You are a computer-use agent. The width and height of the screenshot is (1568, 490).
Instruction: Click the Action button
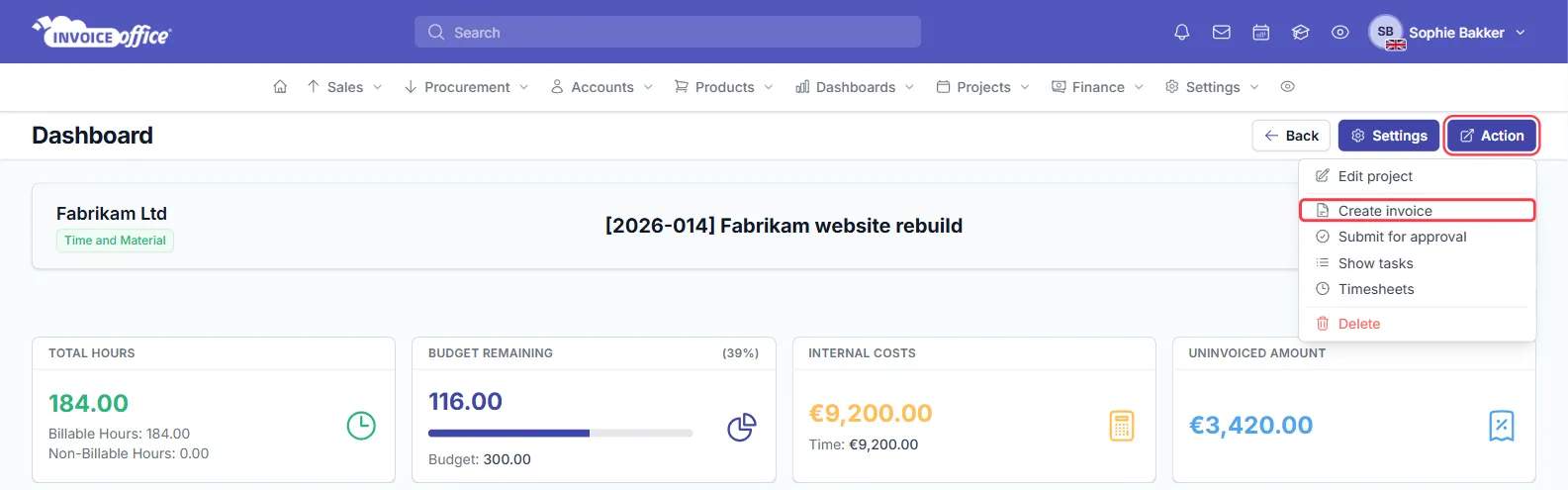click(x=1492, y=136)
